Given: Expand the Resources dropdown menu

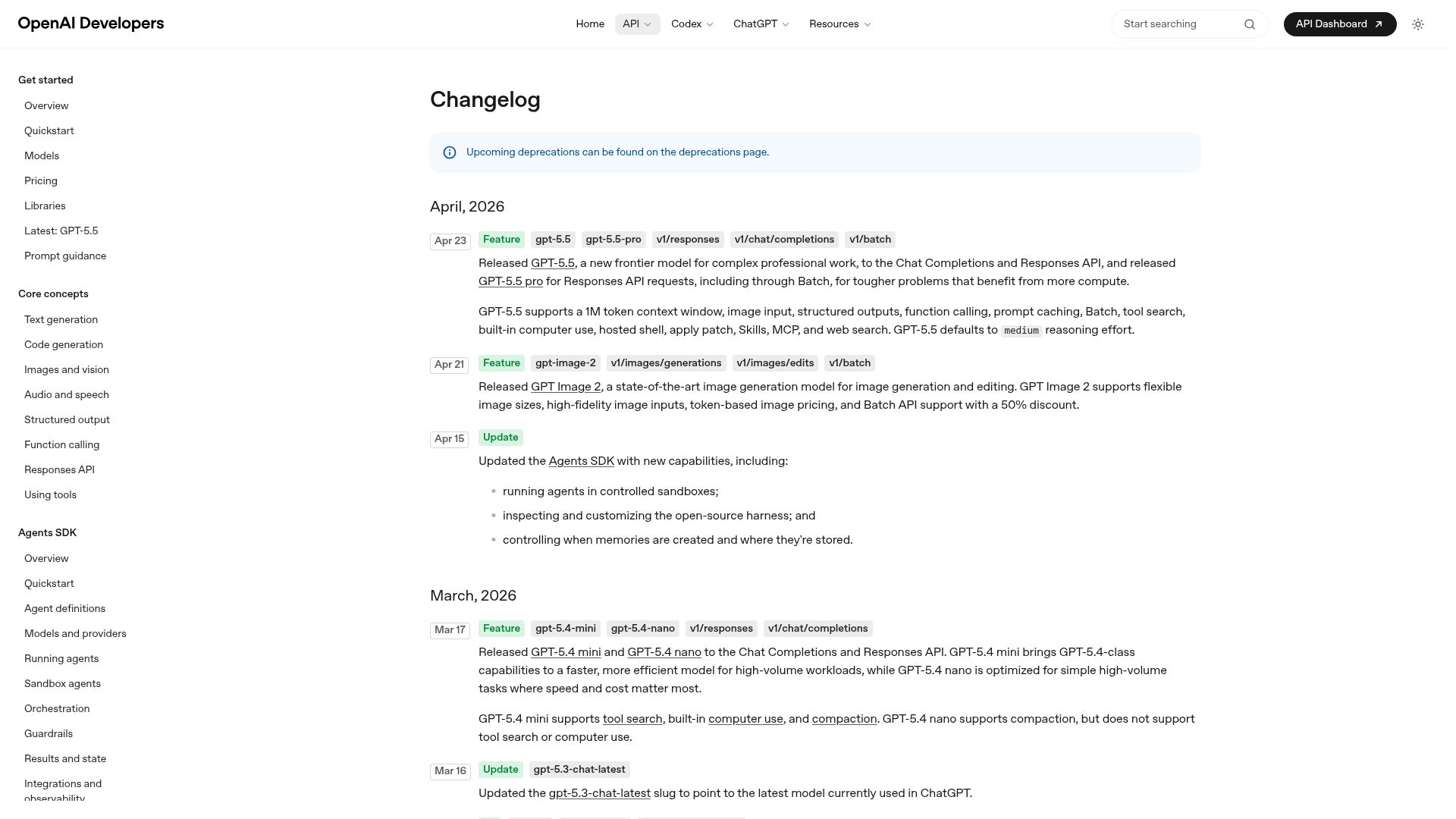Looking at the screenshot, I should point(840,24).
